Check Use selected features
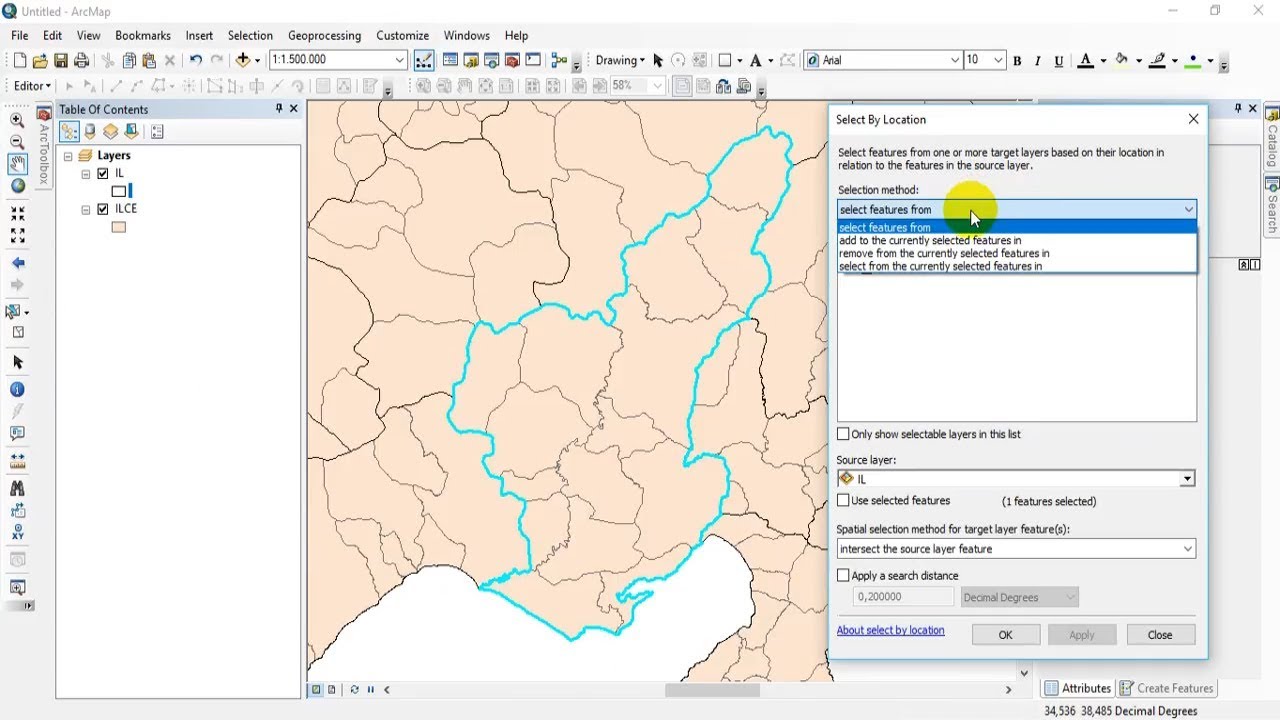1280x720 pixels. (x=843, y=500)
